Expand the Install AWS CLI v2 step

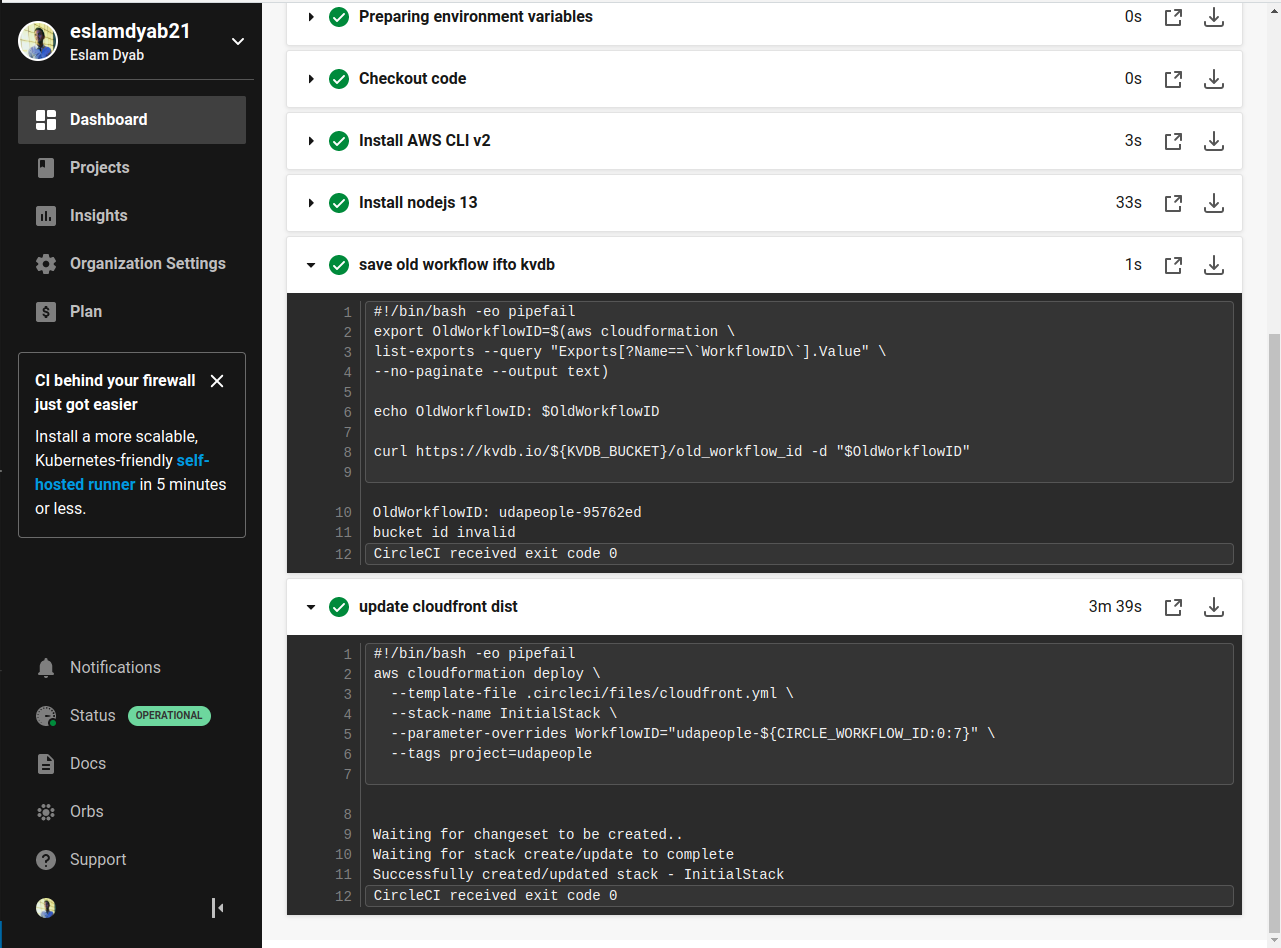[311, 141]
